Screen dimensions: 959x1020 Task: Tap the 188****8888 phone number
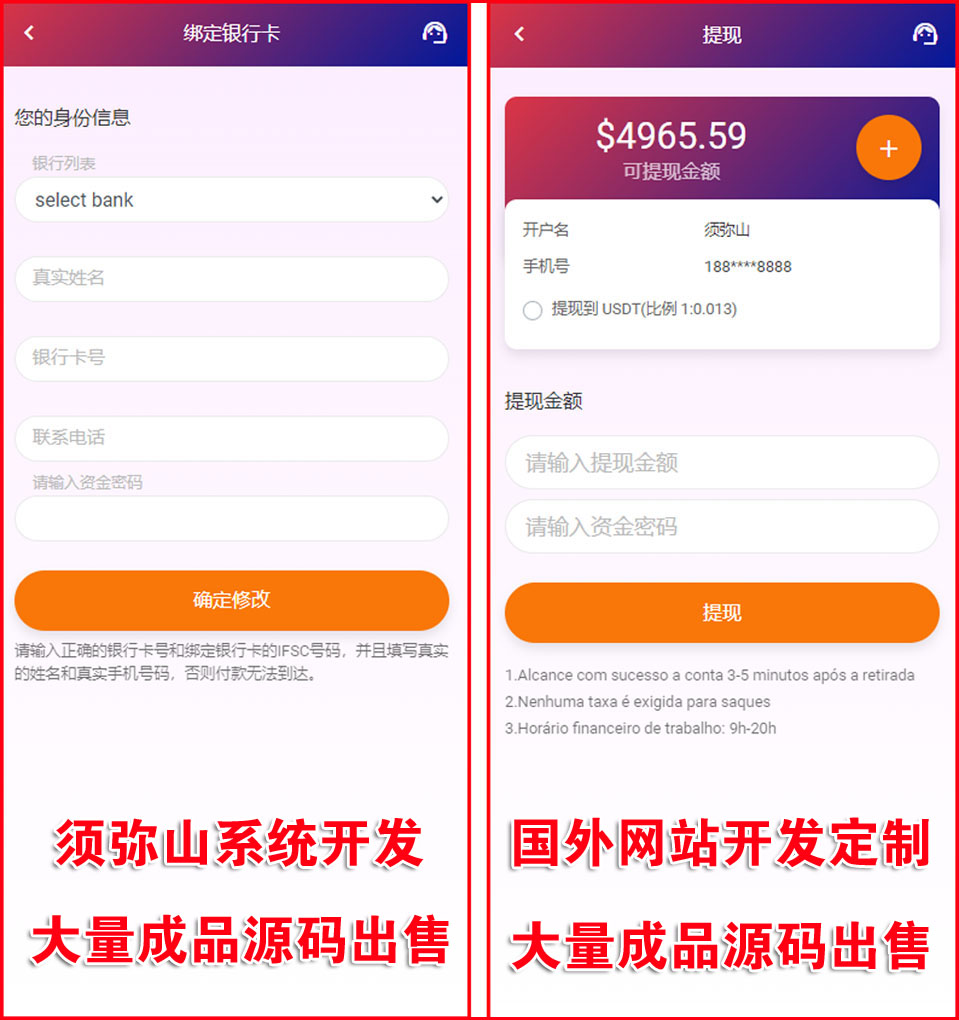point(748,267)
